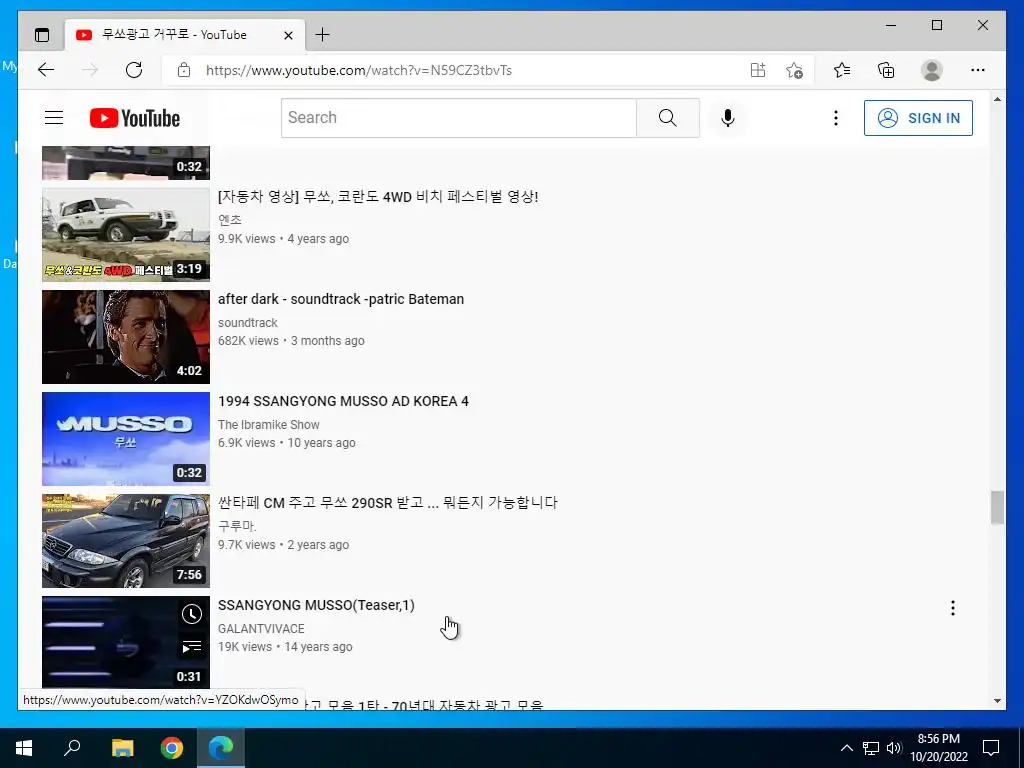Open Edge Settings and more menu
Screen dimensions: 1024x768
(978, 70)
